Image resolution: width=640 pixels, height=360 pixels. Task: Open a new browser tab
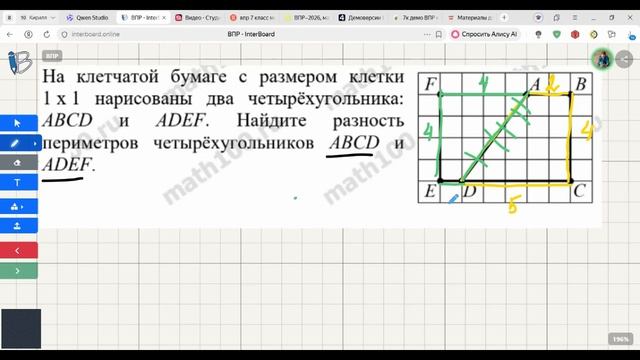click(x=504, y=18)
